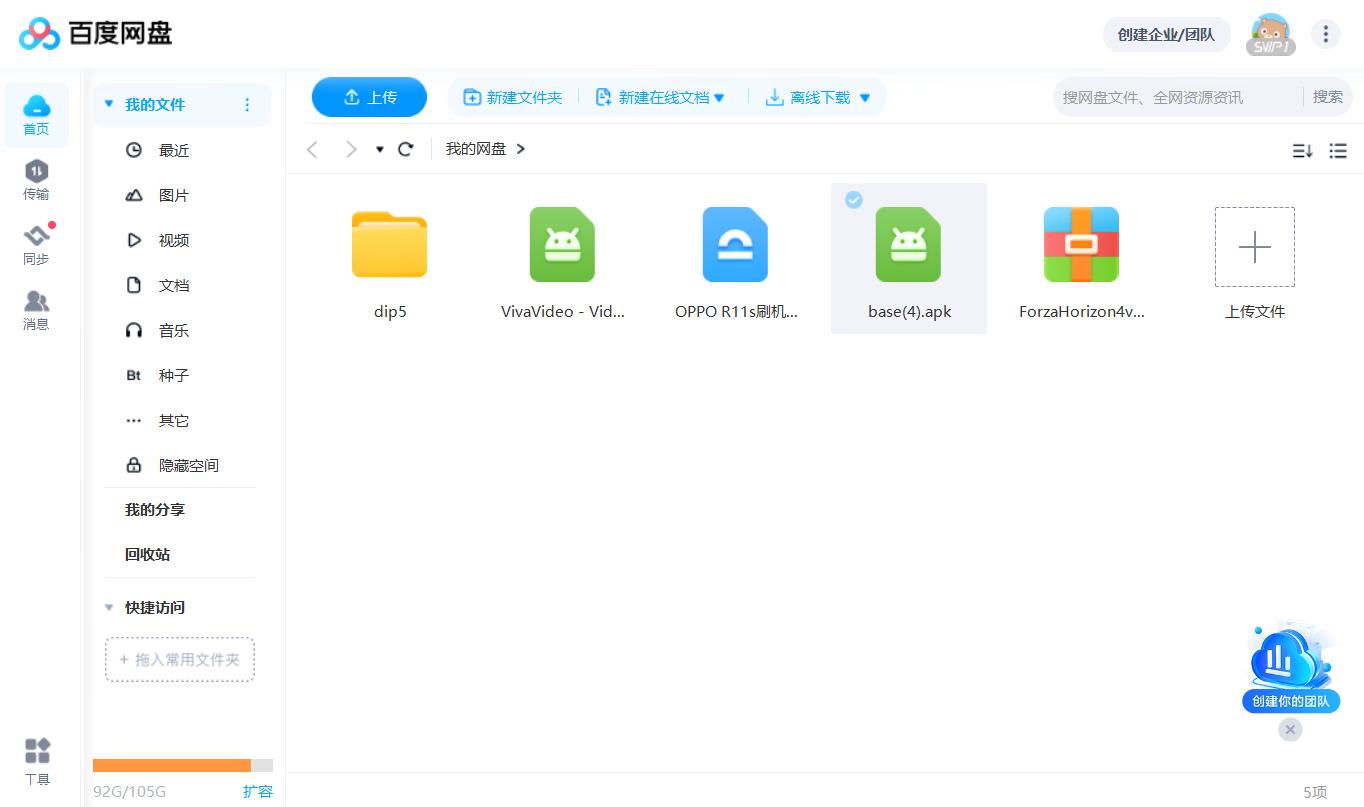This screenshot has width=1364, height=807.
Task: Click the 5项 item count text
Action: [x=1315, y=792]
